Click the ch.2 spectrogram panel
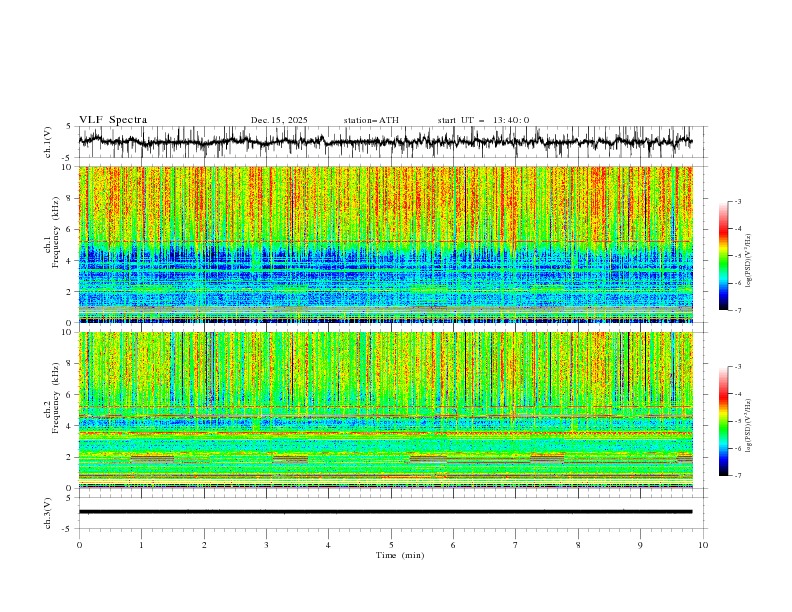Screen dimensions: 792x612 (385, 410)
